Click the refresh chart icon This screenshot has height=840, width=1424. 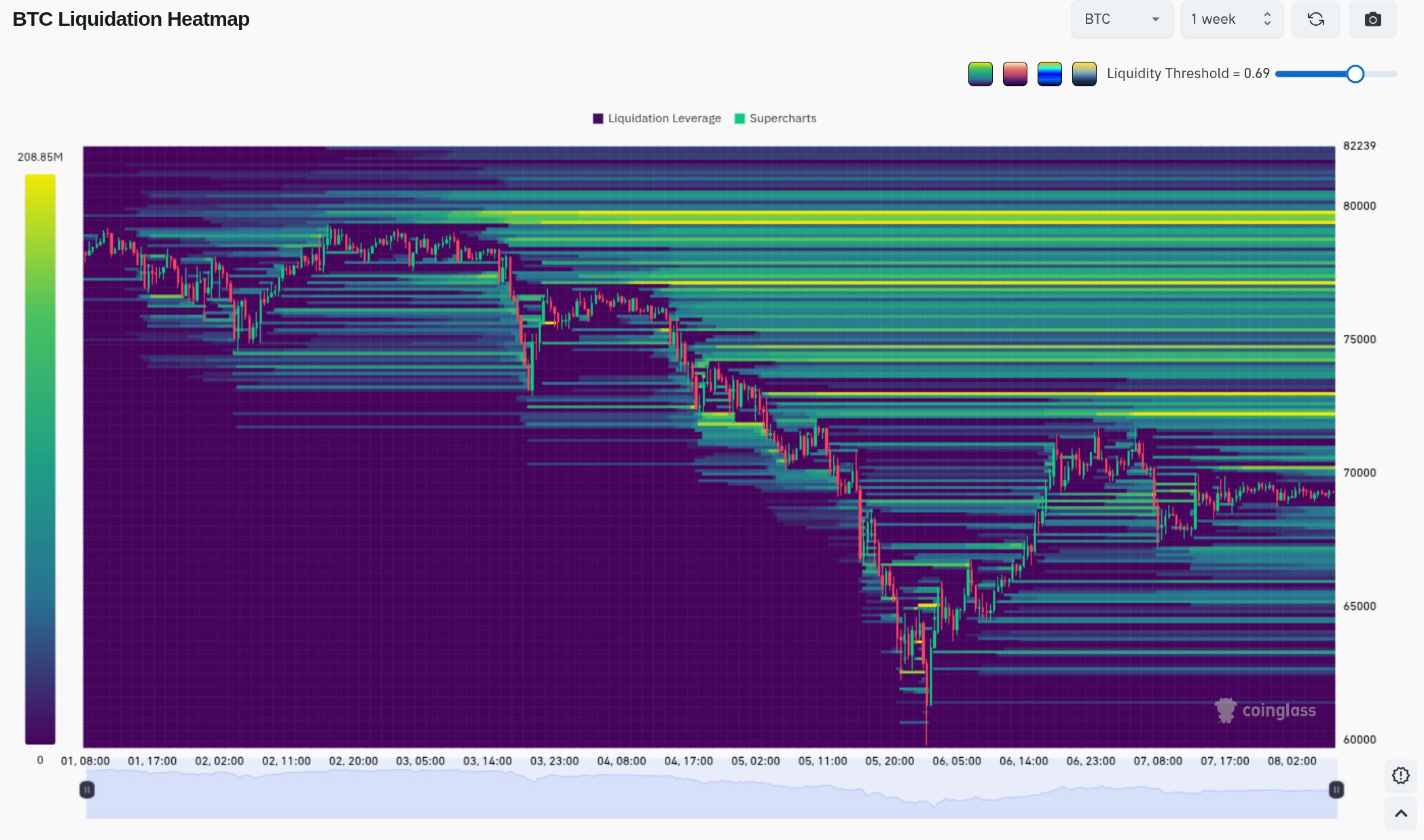[x=1315, y=19]
